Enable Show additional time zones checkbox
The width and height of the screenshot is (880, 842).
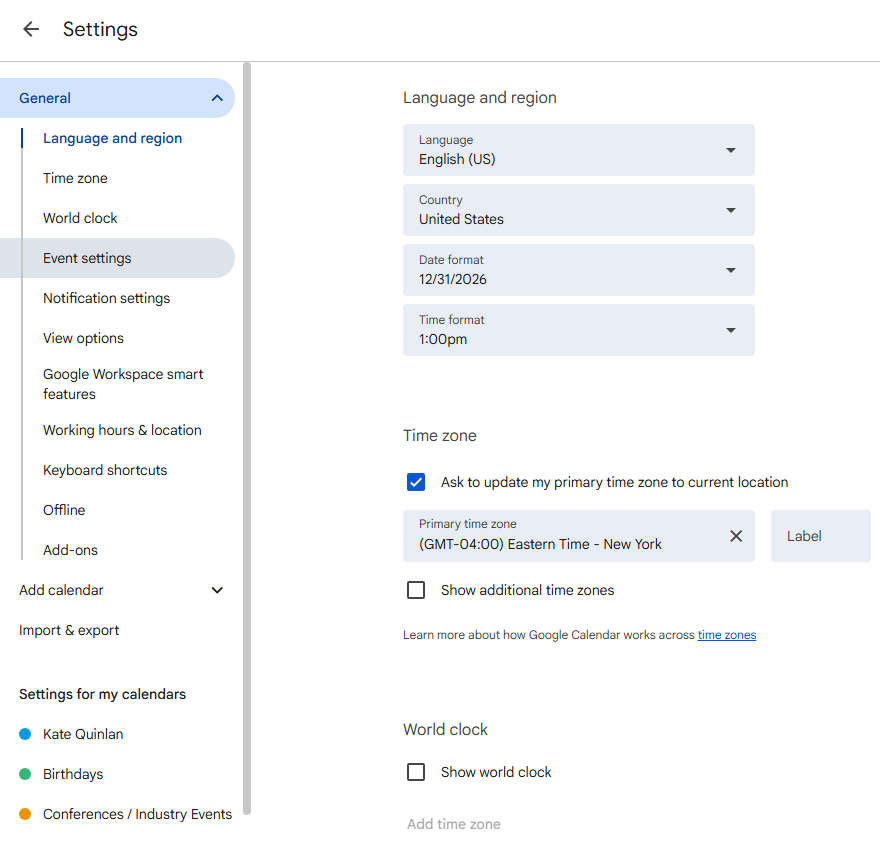pos(416,590)
